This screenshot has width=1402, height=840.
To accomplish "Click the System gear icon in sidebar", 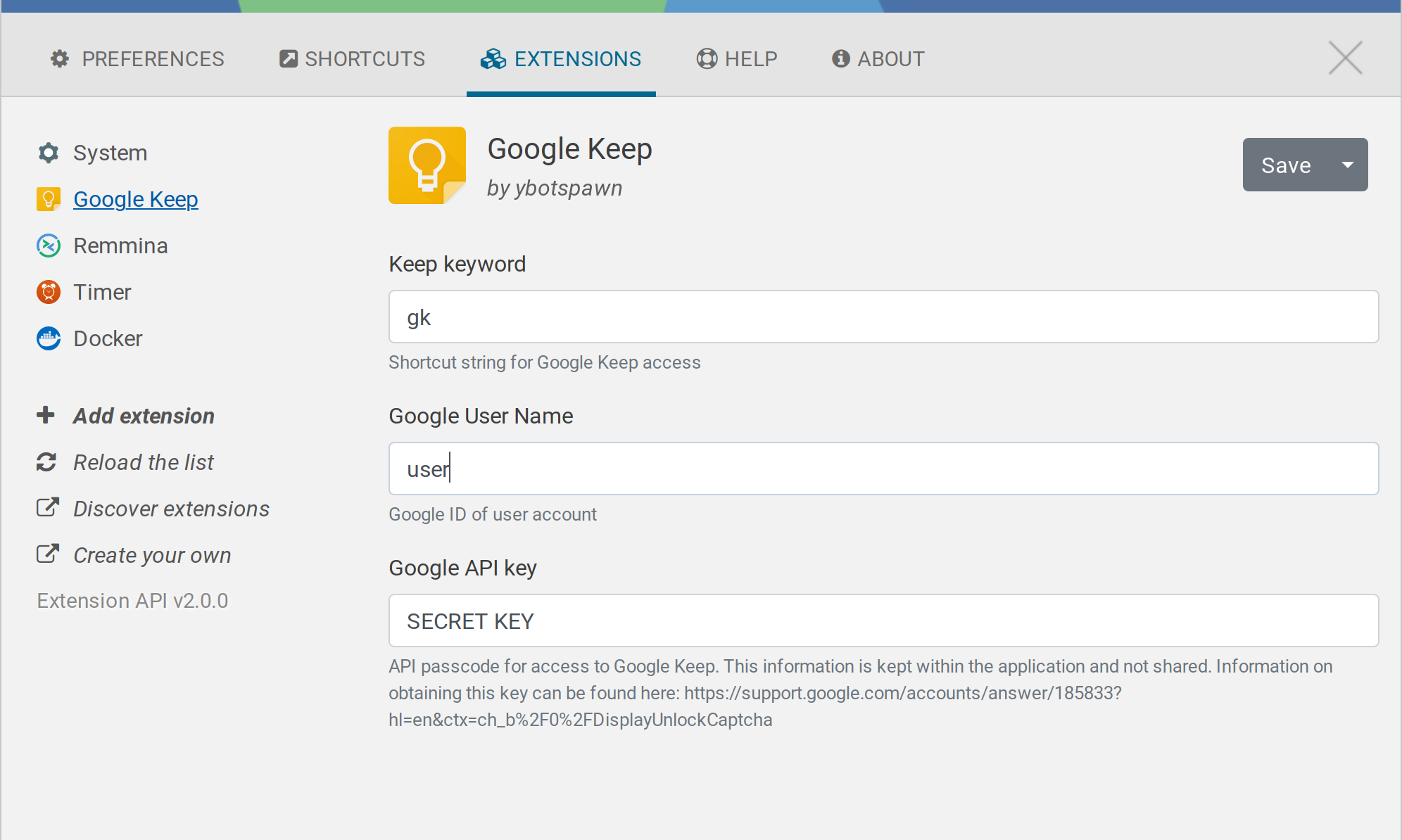I will click(48, 153).
